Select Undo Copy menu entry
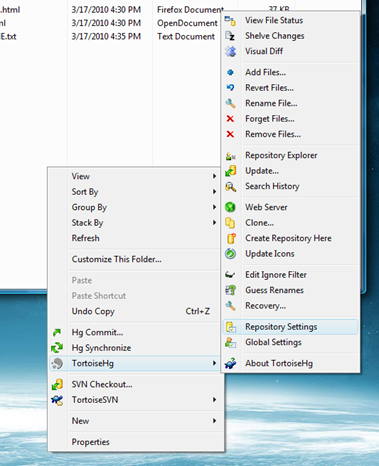The height and width of the screenshot is (466, 379). tap(136, 311)
